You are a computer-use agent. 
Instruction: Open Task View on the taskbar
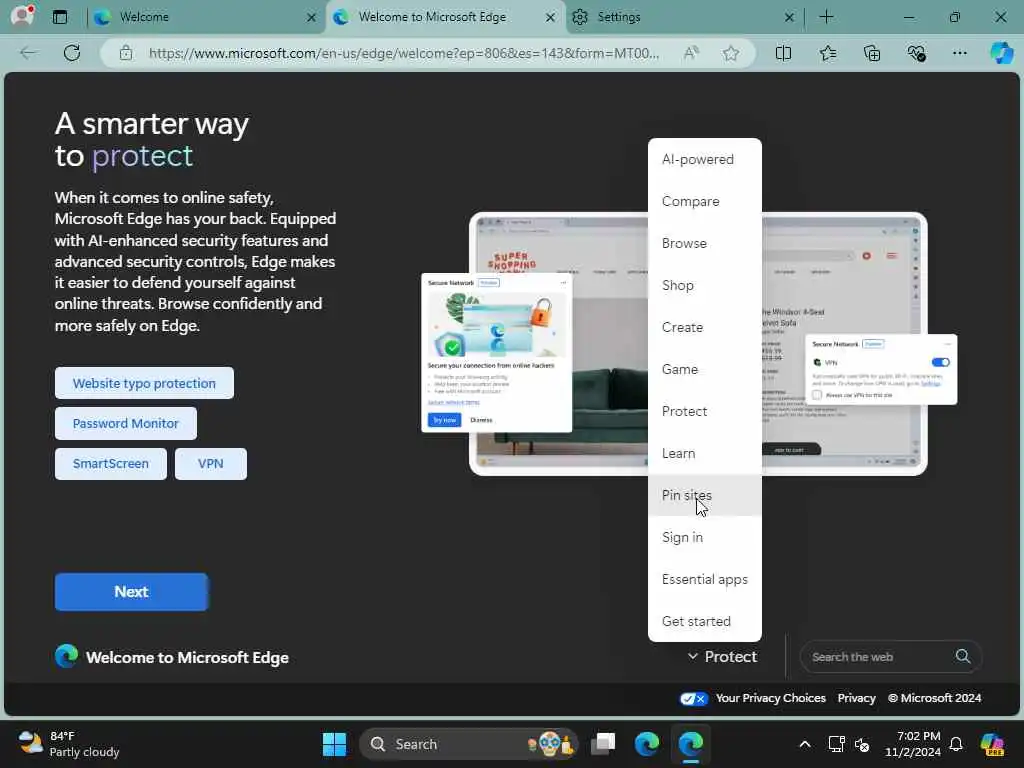click(603, 744)
